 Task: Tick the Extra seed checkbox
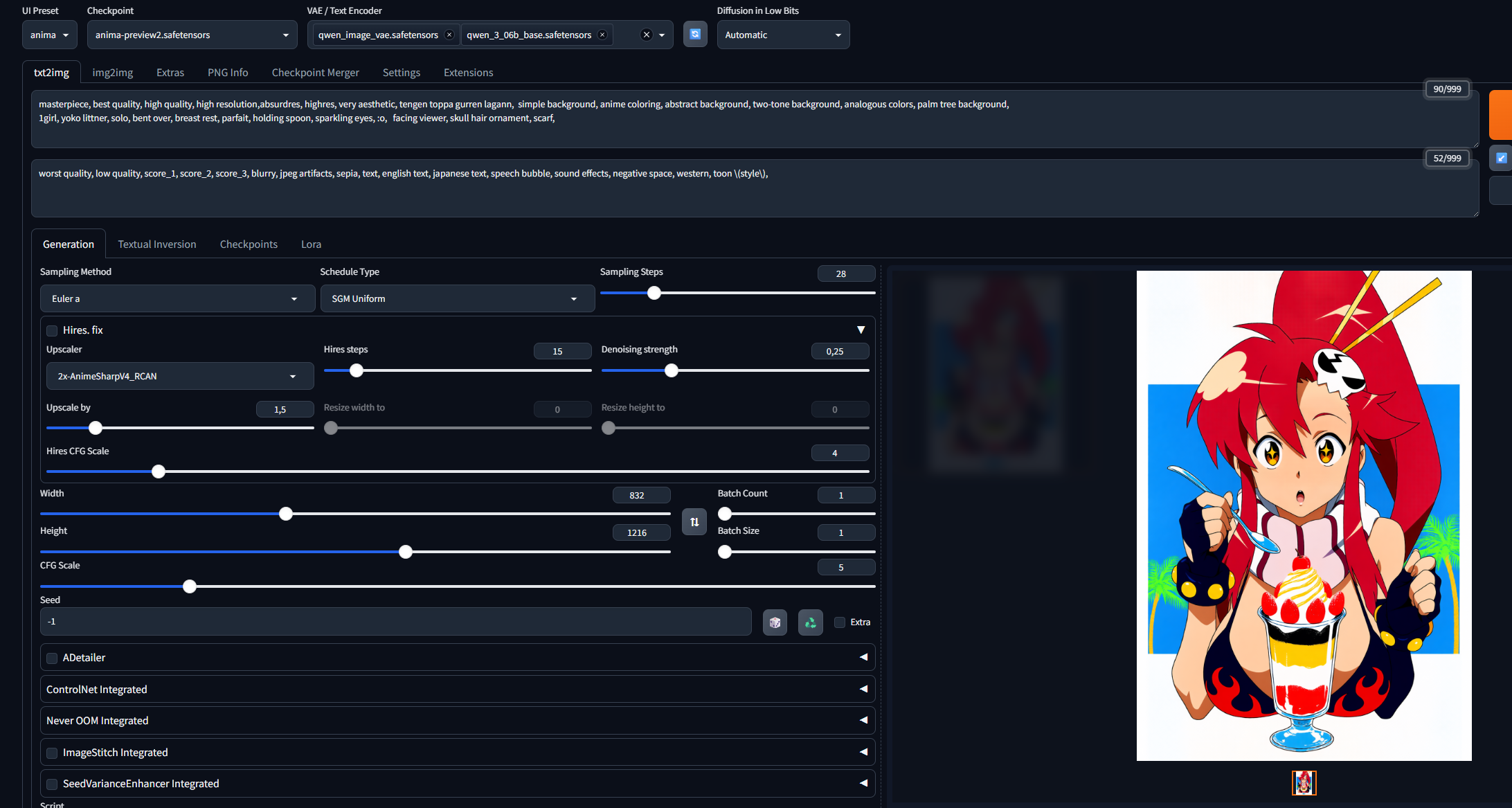point(840,622)
